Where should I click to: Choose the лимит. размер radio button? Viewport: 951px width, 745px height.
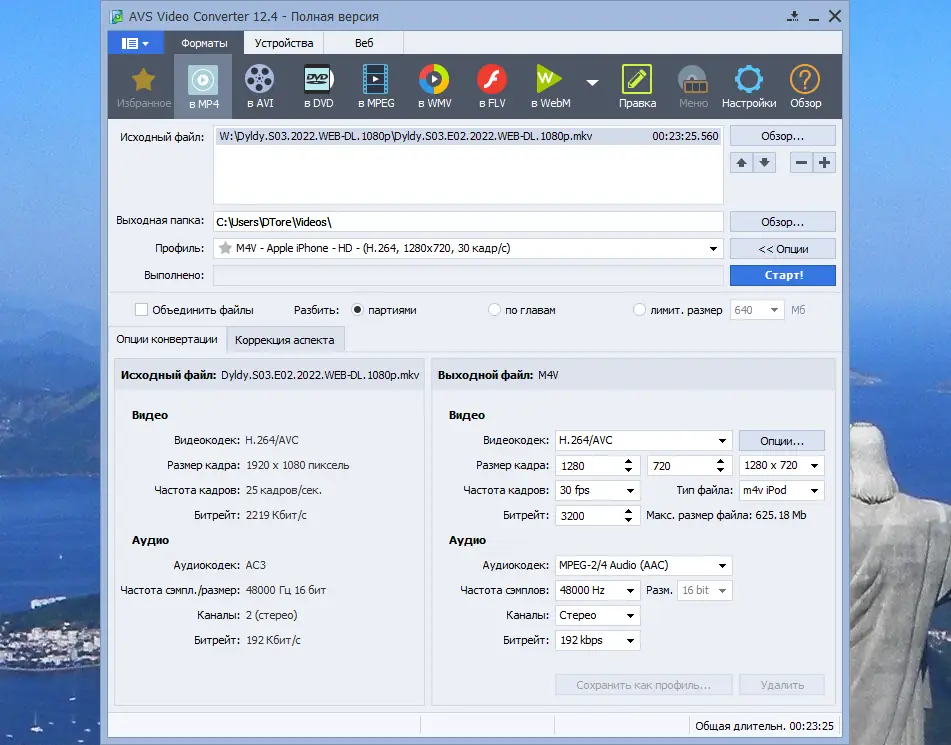click(639, 310)
